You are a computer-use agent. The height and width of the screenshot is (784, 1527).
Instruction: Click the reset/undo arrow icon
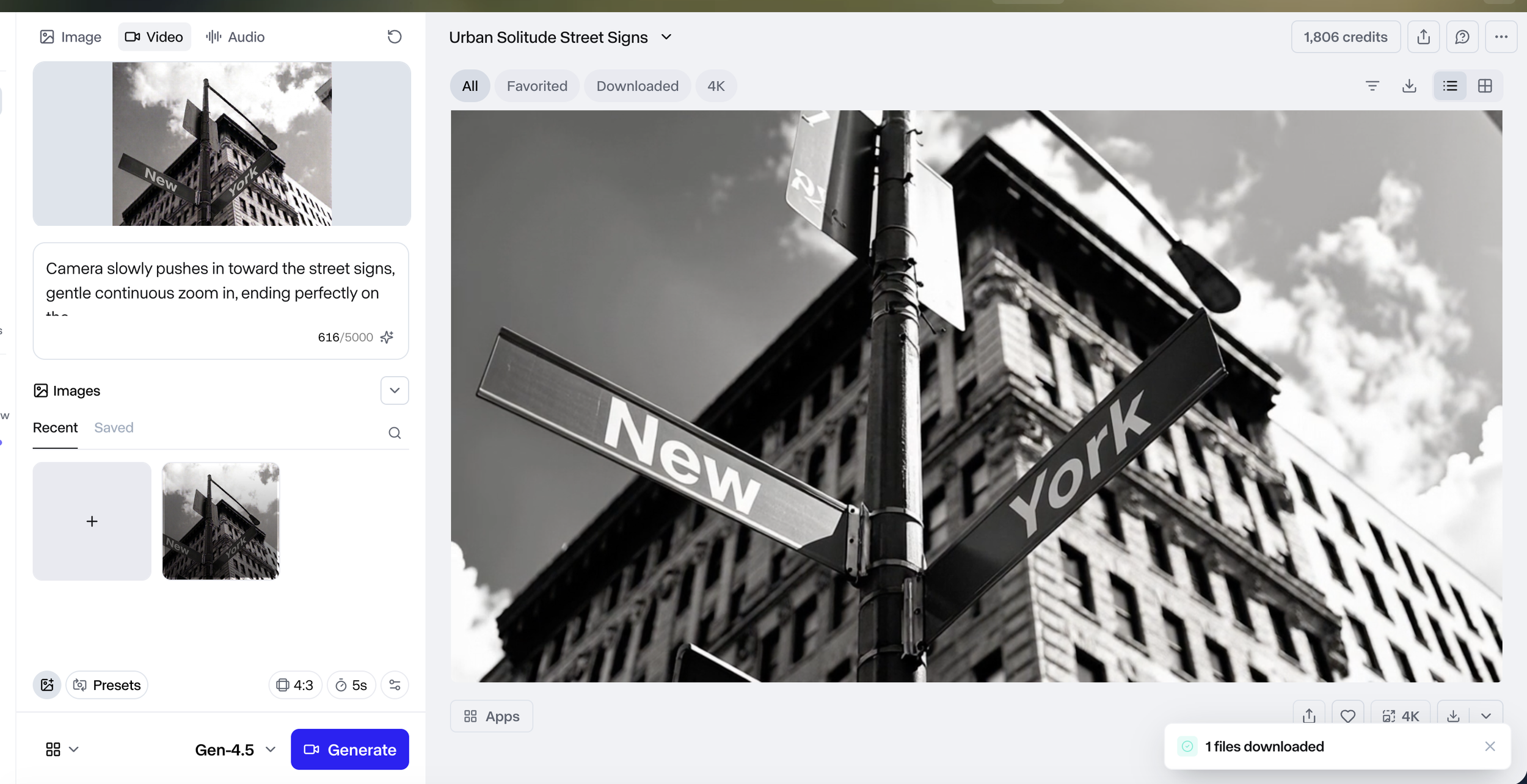pos(395,37)
